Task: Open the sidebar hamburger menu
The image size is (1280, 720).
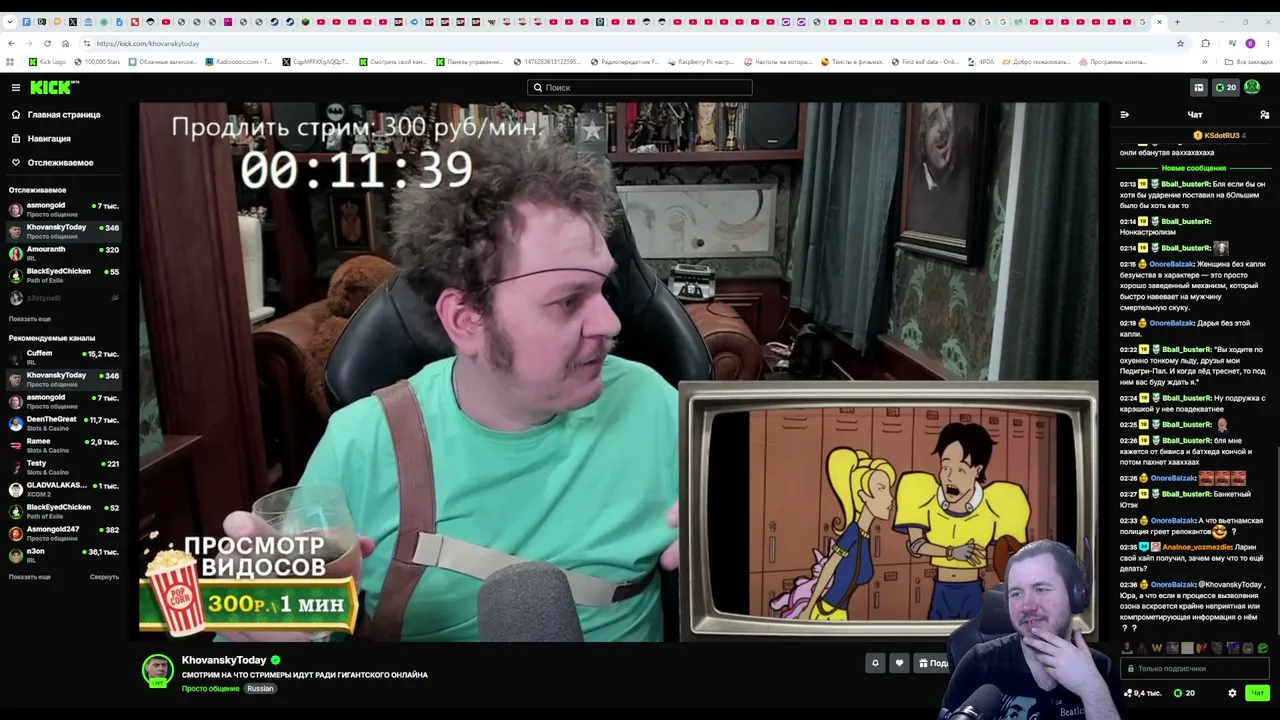Action: pos(16,88)
